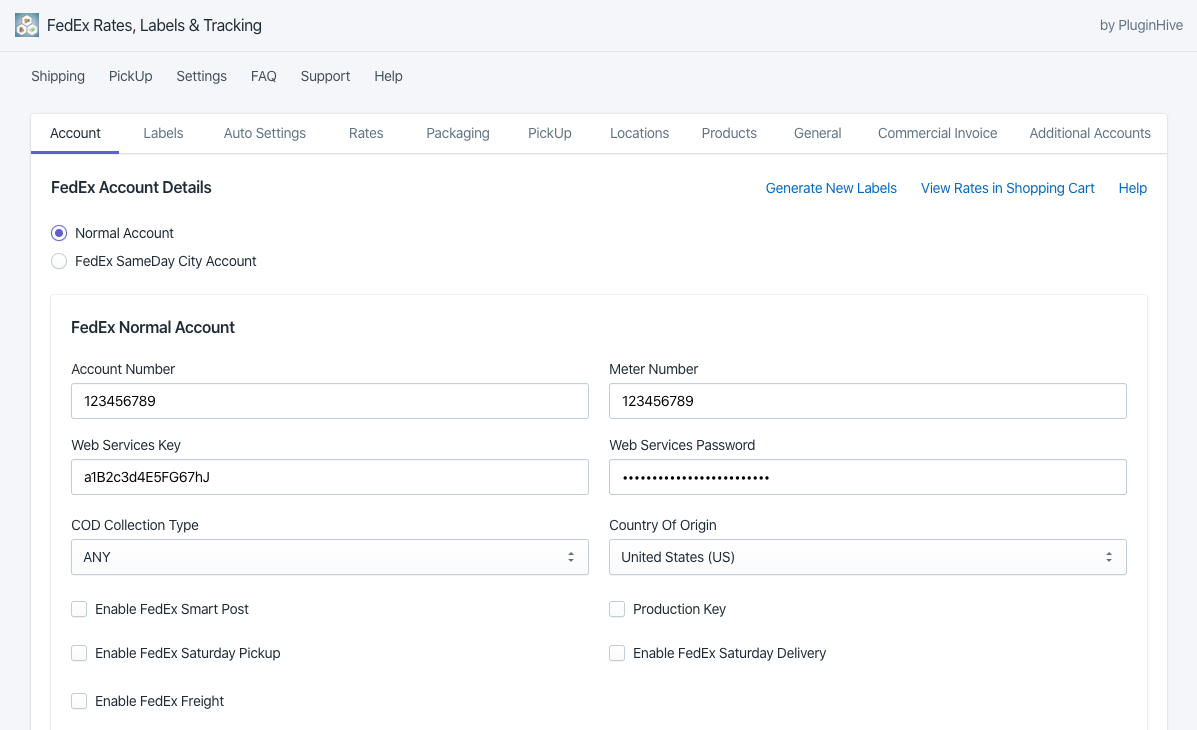The width and height of the screenshot is (1197, 730).
Task: Open the Shipping menu
Action: 58,76
